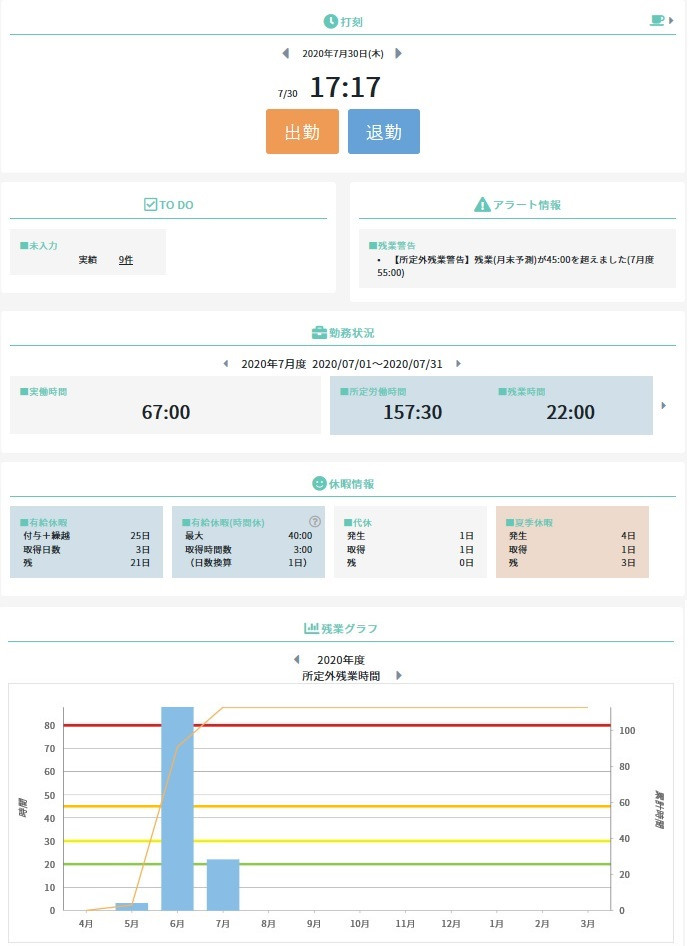Screen dimensions: 689x946
Task: Click the TO DO checkbox icon
Action: pyautogui.click(x=151, y=204)
